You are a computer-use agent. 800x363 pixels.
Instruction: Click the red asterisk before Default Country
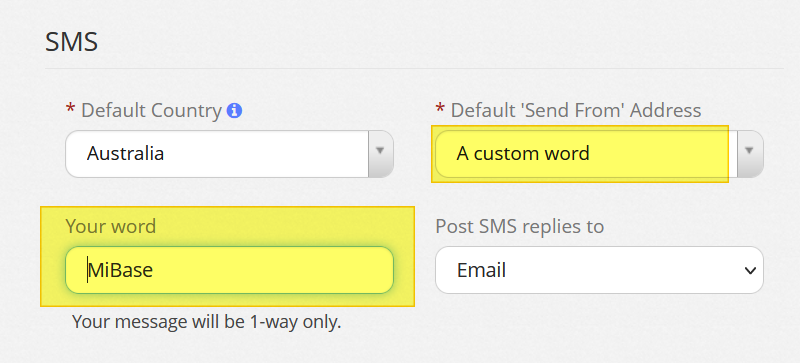coord(70,108)
